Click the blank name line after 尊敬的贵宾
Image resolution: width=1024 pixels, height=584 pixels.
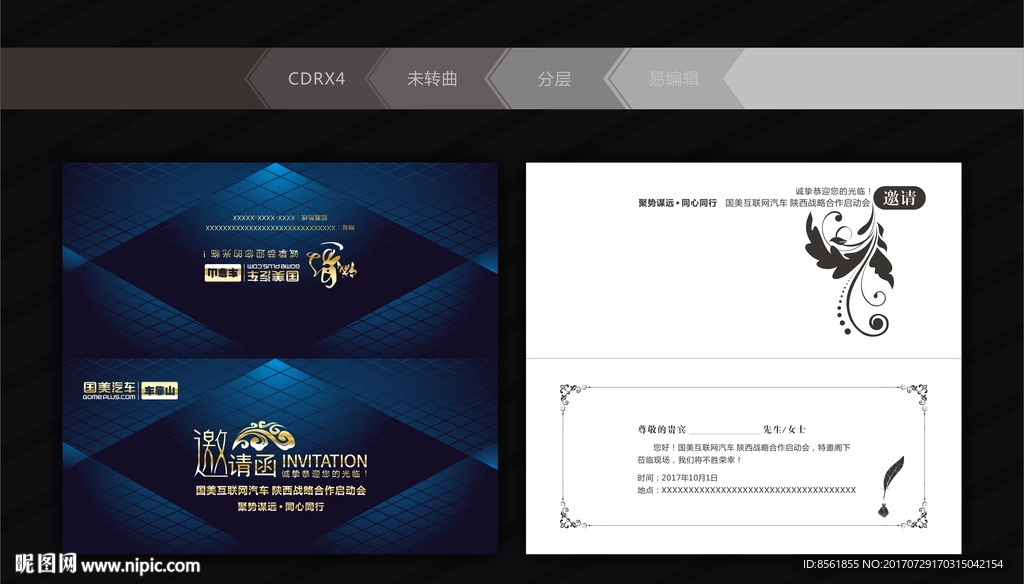point(724,432)
